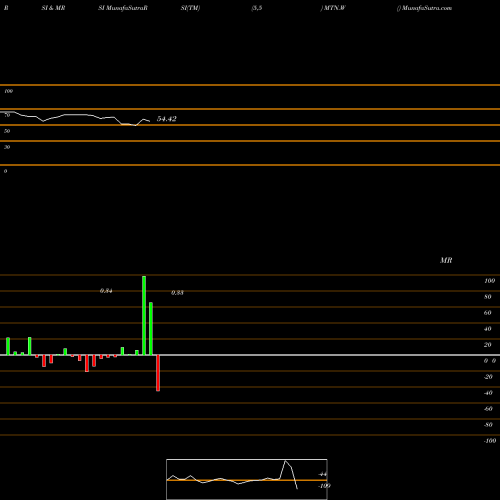500x500 pixels.
Task: Click the first green bar at left edge
Action: [x=8, y=346]
